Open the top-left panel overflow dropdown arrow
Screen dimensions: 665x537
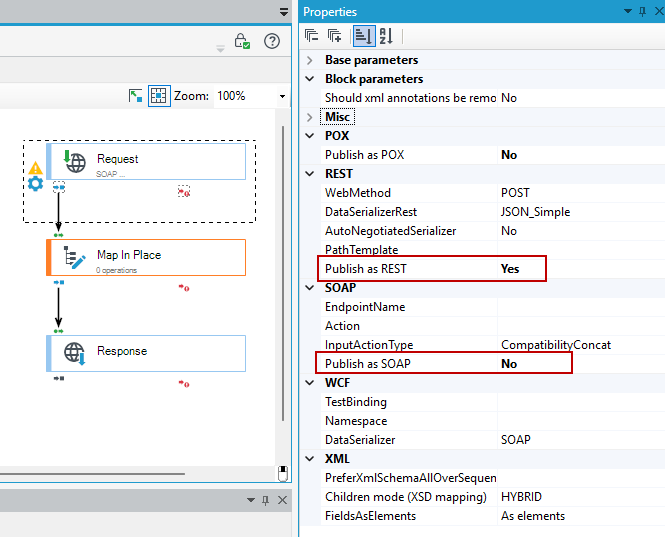pyautogui.click(x=284, y=12)
